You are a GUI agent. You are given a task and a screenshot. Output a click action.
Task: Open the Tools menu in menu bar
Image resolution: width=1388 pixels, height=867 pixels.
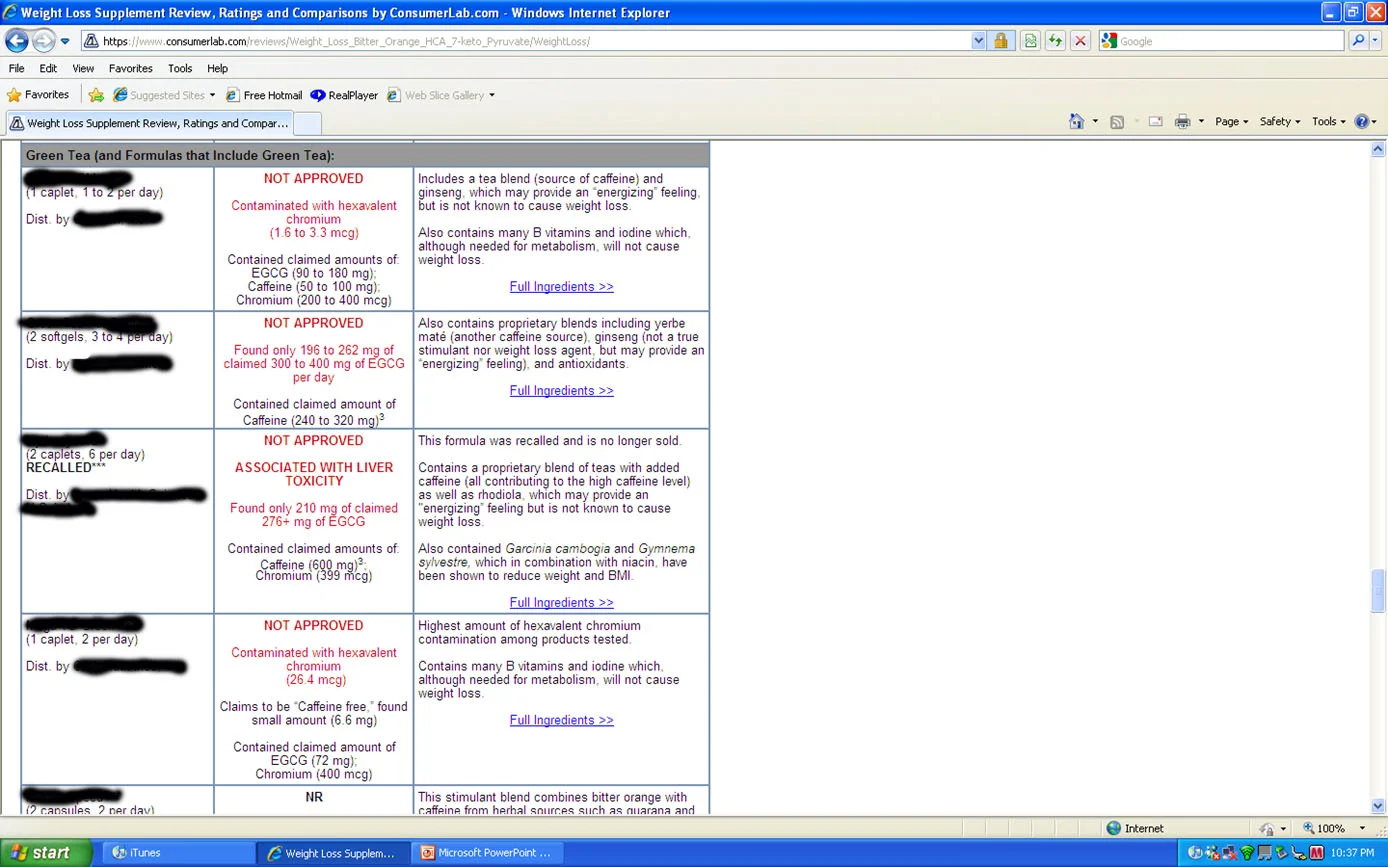click(180, 68)
